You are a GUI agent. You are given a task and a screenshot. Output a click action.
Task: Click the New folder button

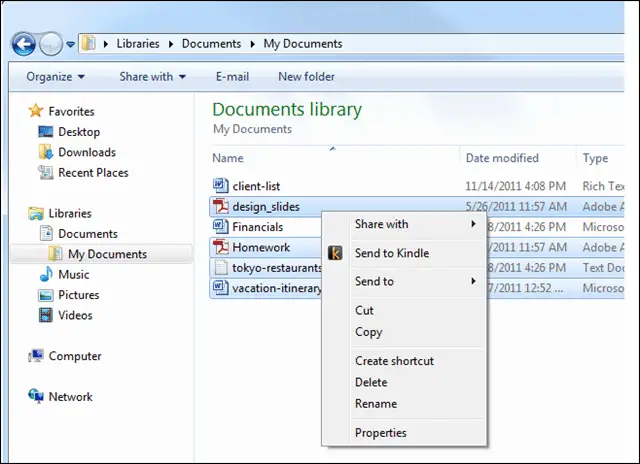[x=306, y=77]
